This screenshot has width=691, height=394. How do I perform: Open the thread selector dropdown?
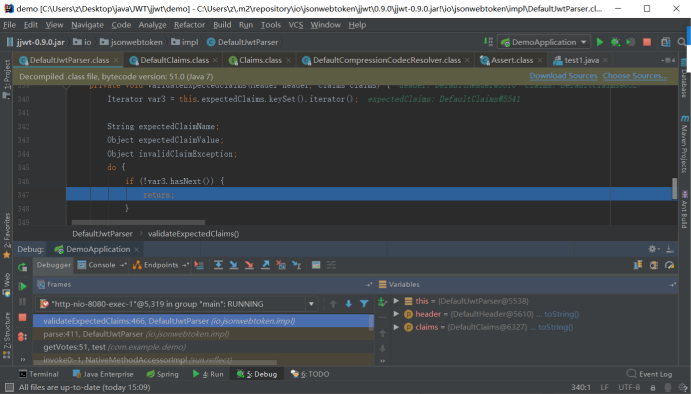pyautogui.click(x=311, y=304)
